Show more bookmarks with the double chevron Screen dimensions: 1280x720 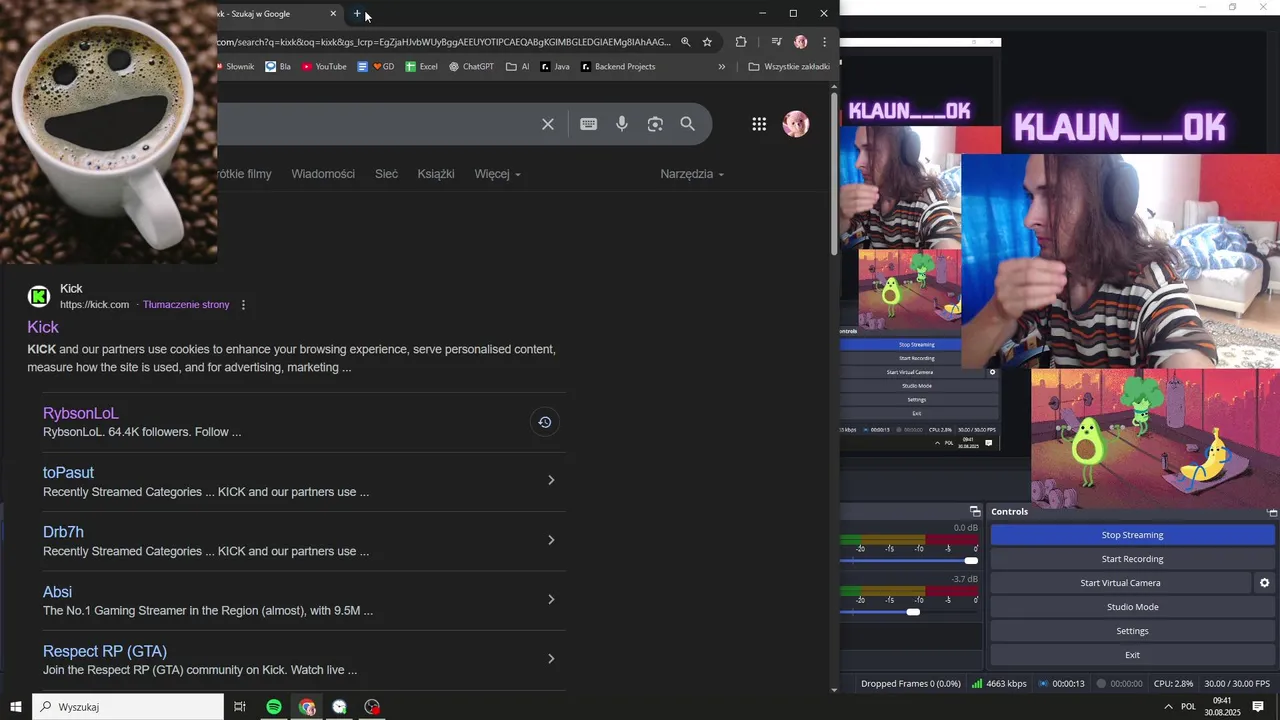point(722,67)
